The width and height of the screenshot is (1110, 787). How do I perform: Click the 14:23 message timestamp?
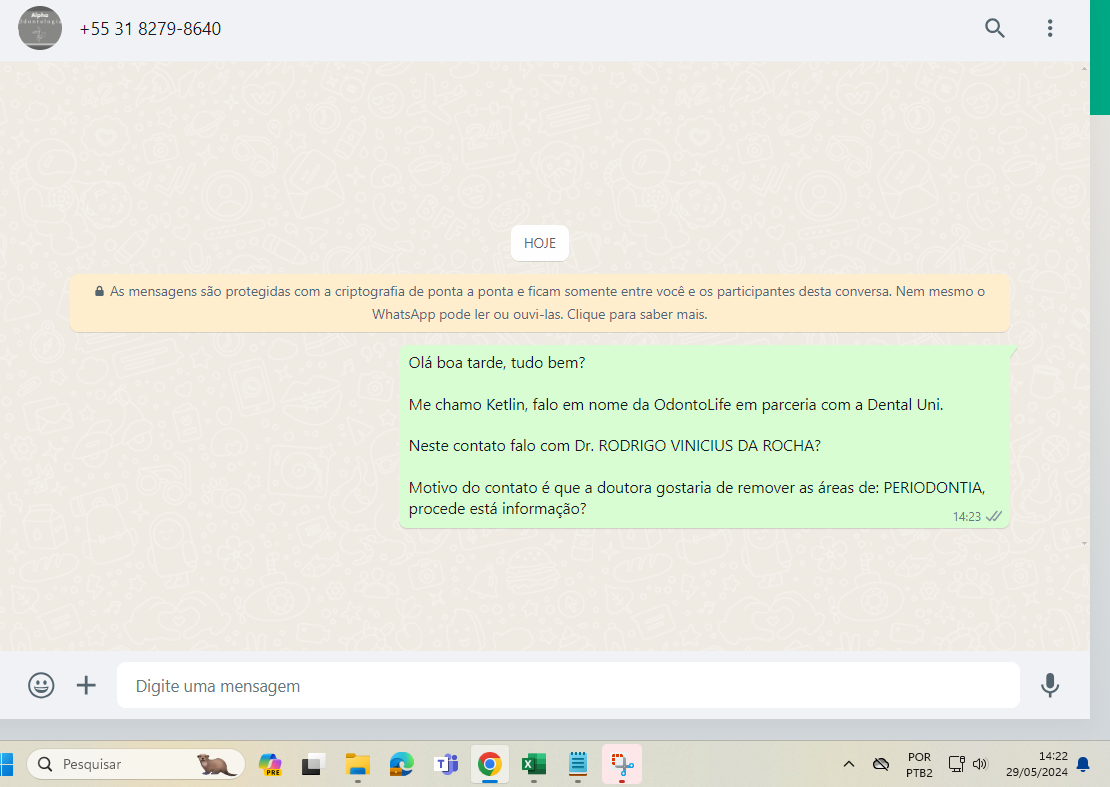pyautogui.click(x=966, y=517)
